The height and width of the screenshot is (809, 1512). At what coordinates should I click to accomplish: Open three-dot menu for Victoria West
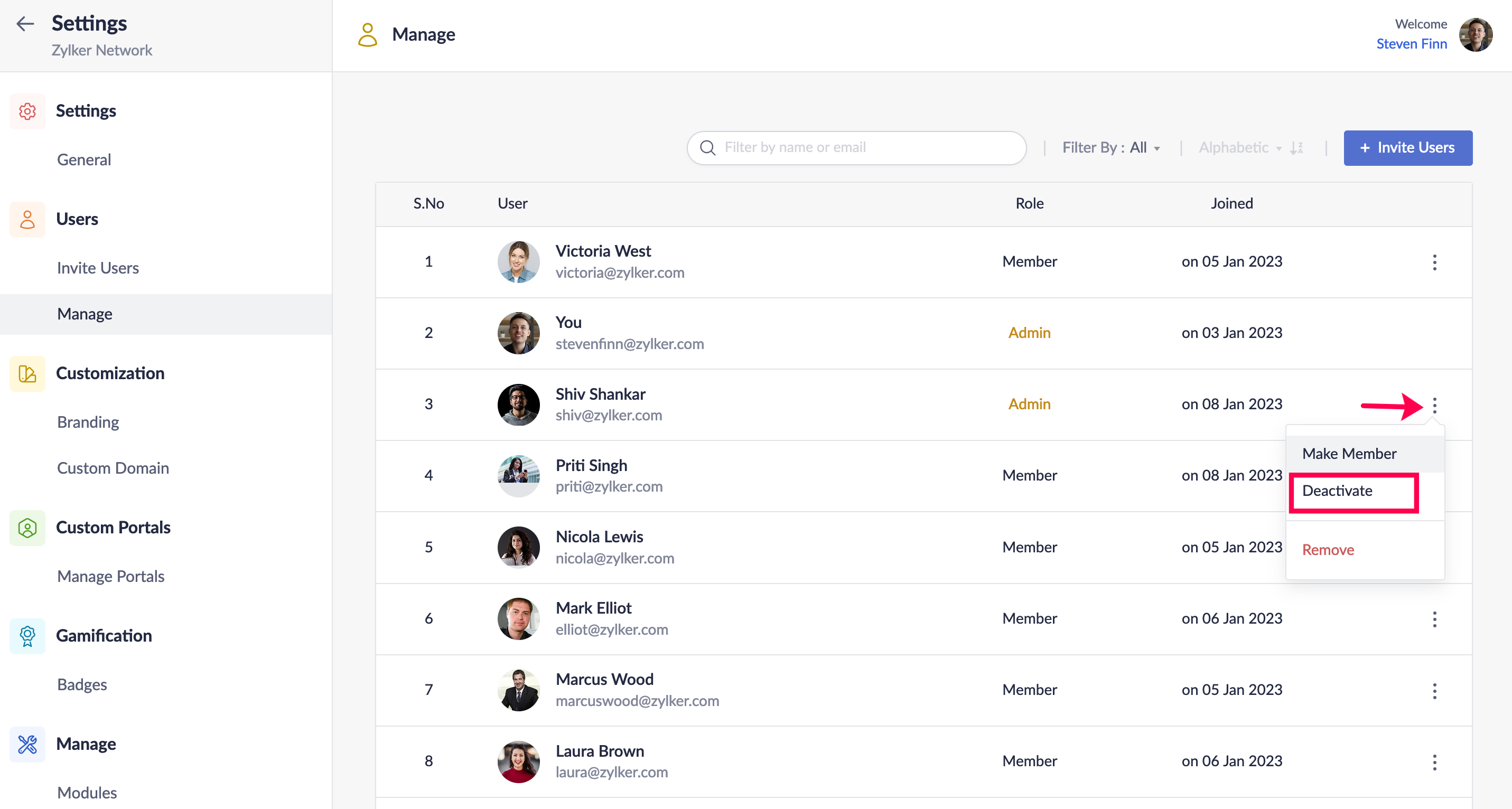tap(1434, 262)
